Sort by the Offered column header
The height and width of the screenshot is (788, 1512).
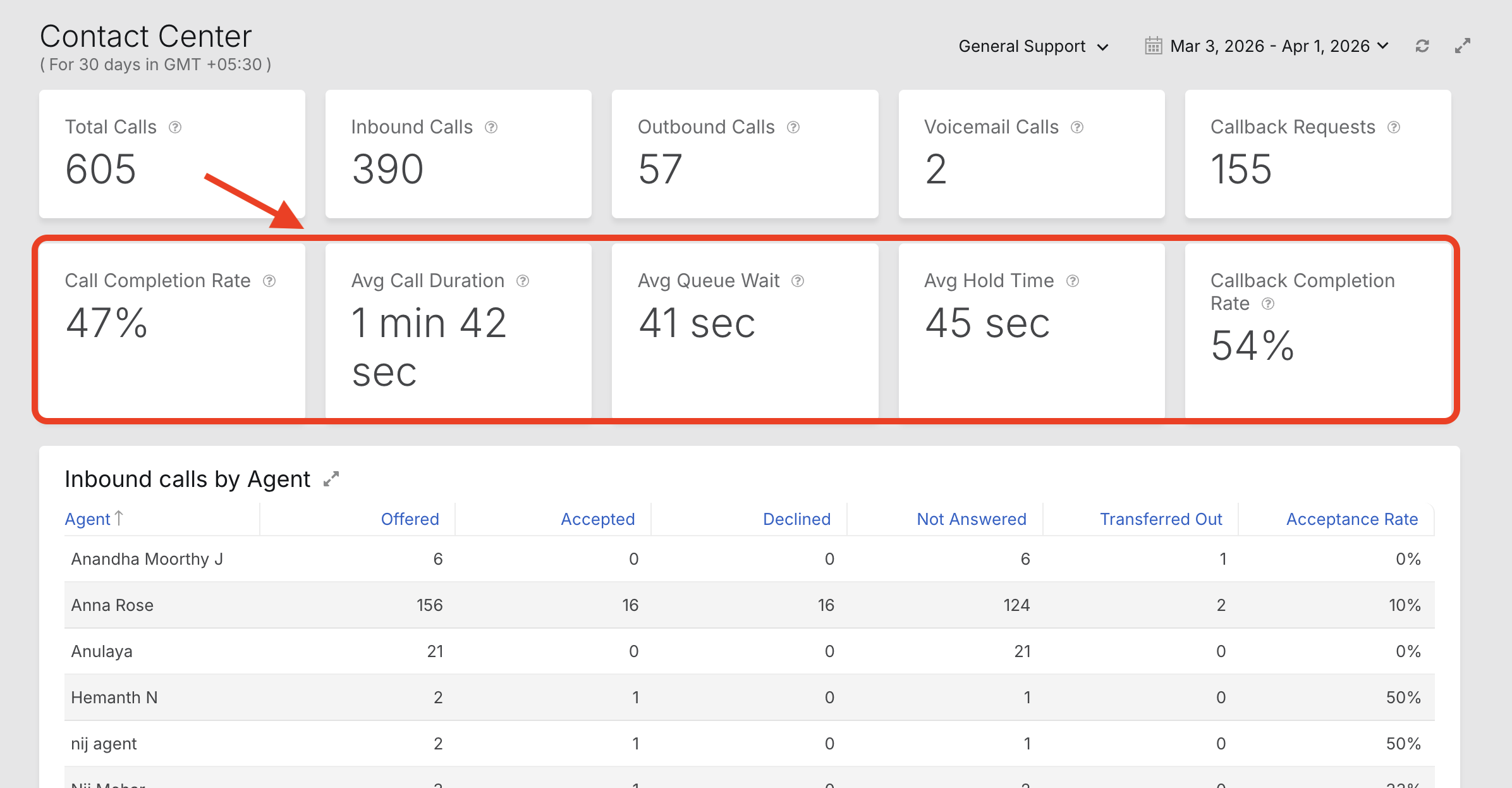point(410,519)
